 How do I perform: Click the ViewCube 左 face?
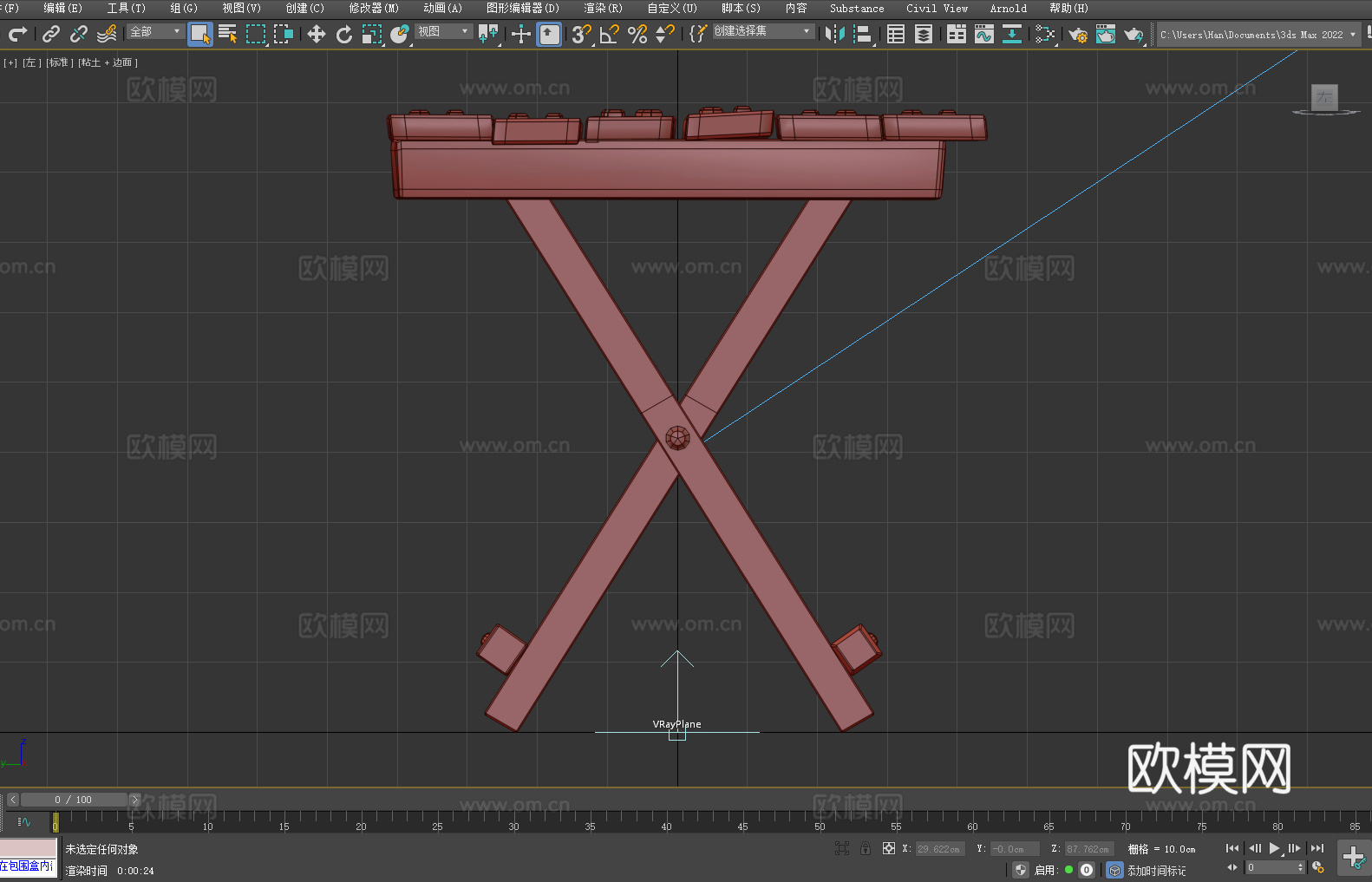click(x=1324, y=97)
